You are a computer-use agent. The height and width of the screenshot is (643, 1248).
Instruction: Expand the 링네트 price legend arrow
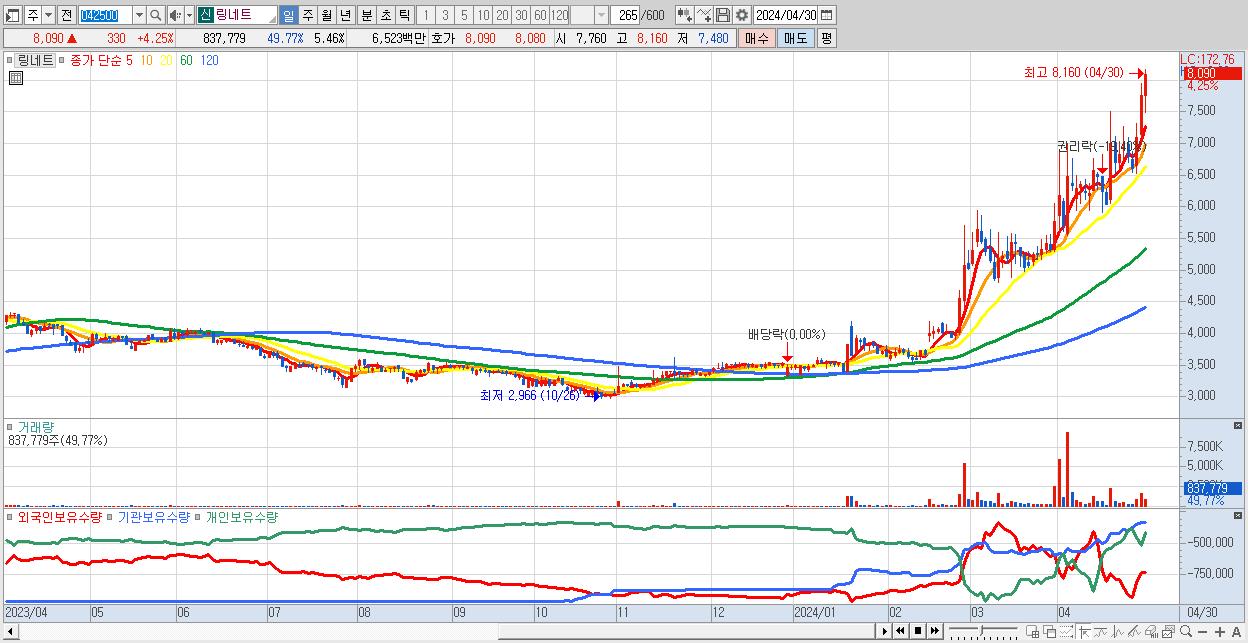[9, 60]
